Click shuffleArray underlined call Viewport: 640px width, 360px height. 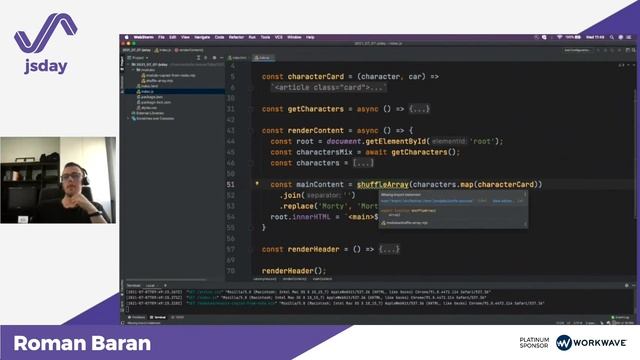click(x=383, y=184)
